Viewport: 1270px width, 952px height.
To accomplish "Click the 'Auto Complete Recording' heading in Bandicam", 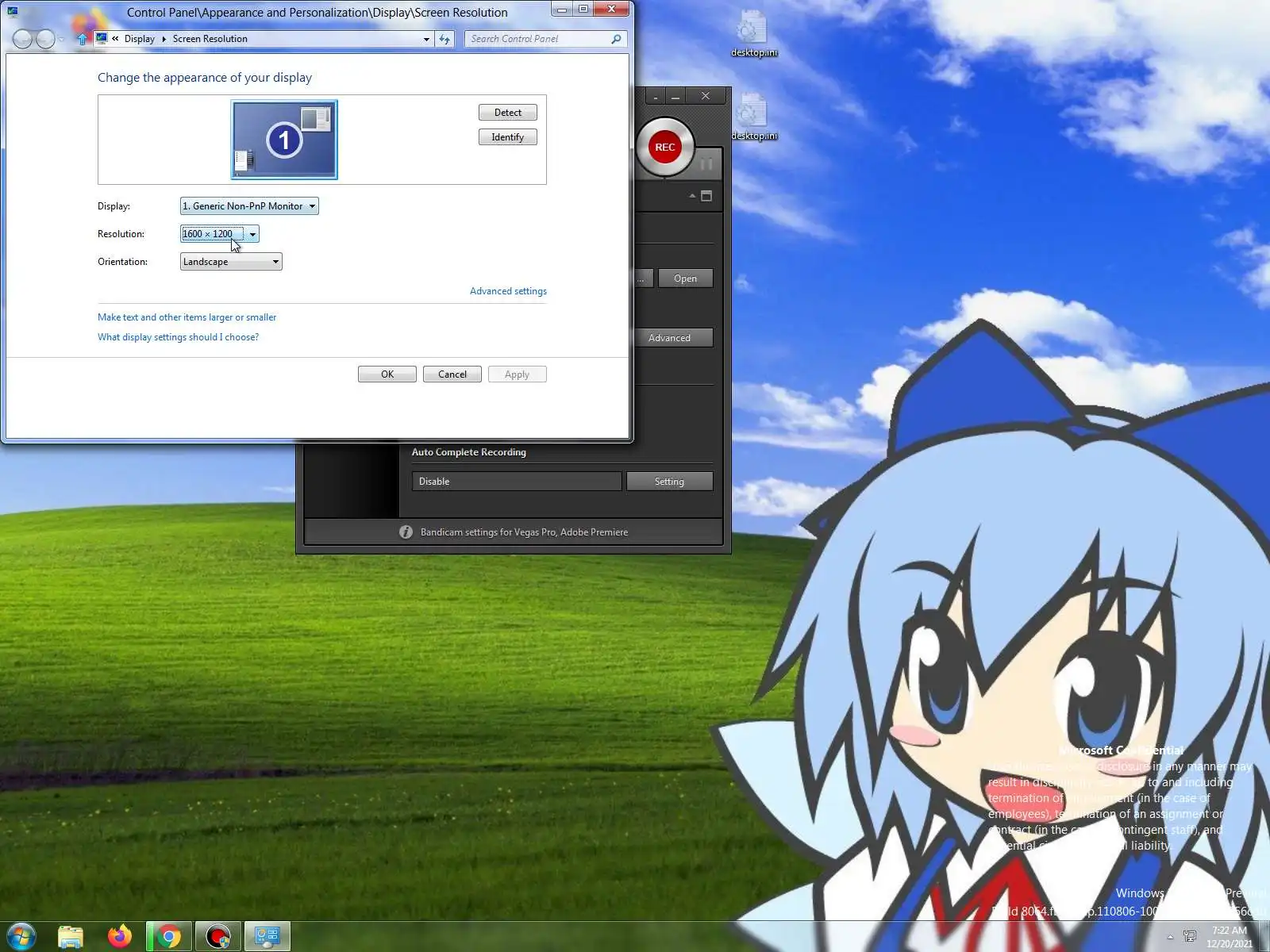I will tap(469, 452).
